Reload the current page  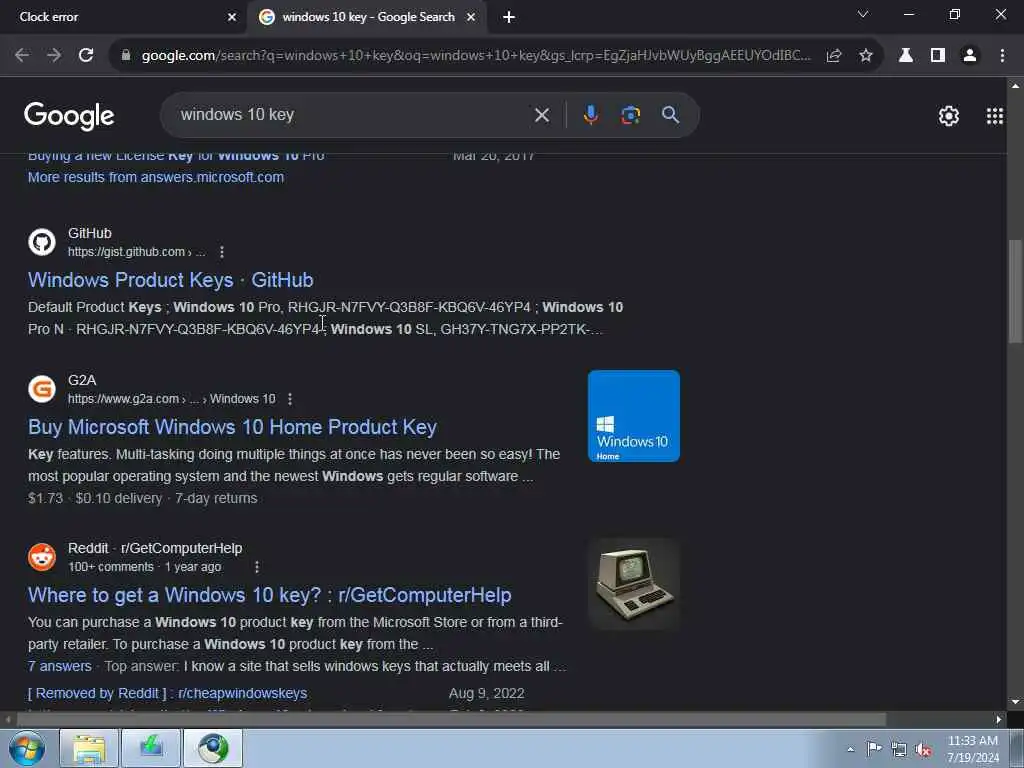[86, 56]
